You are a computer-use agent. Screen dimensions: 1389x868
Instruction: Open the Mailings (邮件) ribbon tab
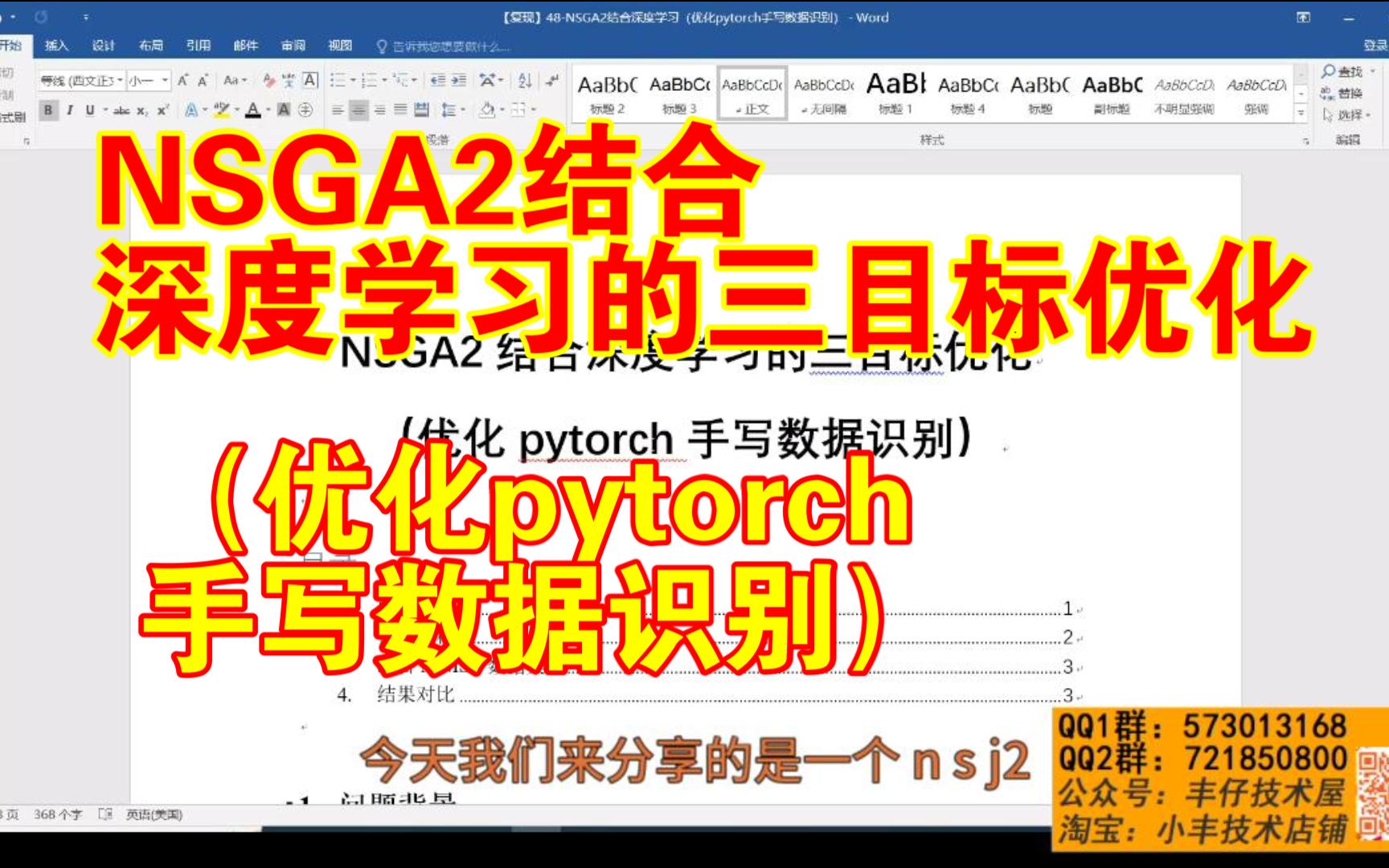coord(246,46)
